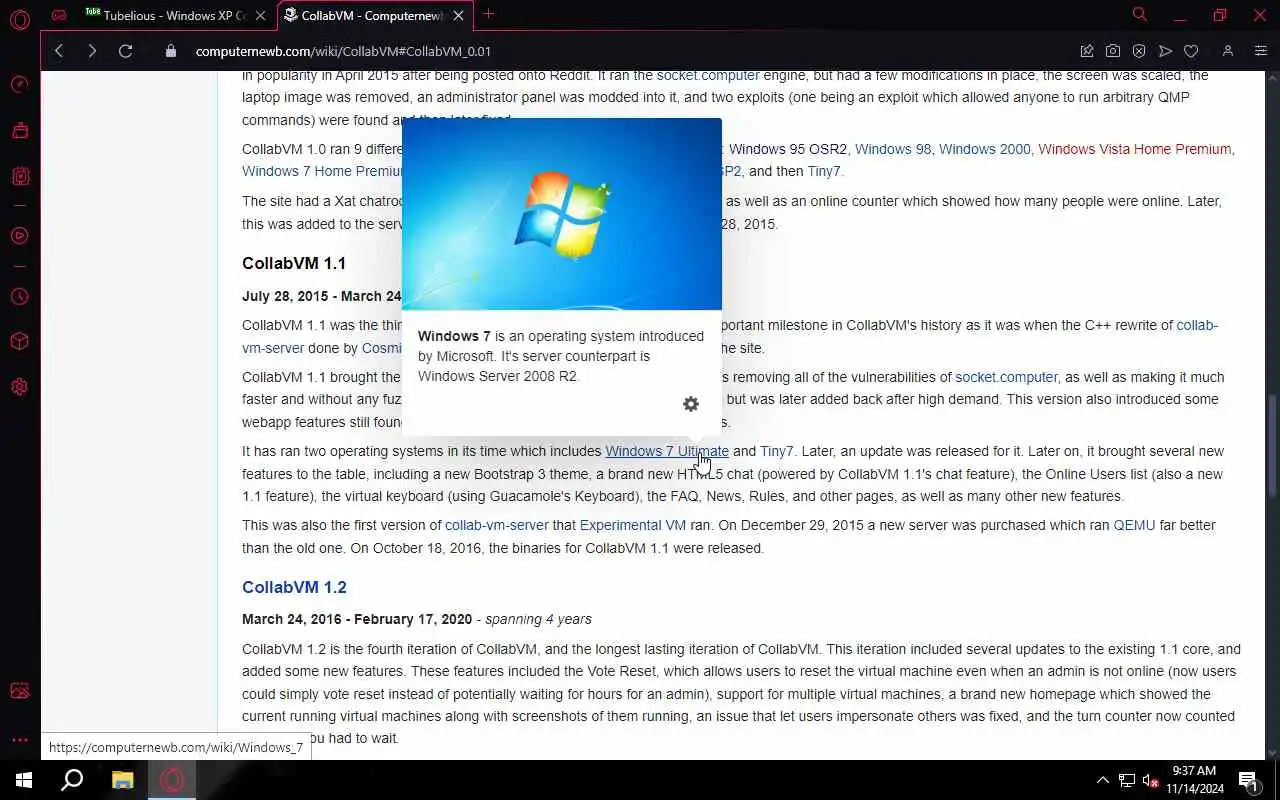1280x800 pixels.
Task: Open the Windows Start menu
Action: [24, 780]
